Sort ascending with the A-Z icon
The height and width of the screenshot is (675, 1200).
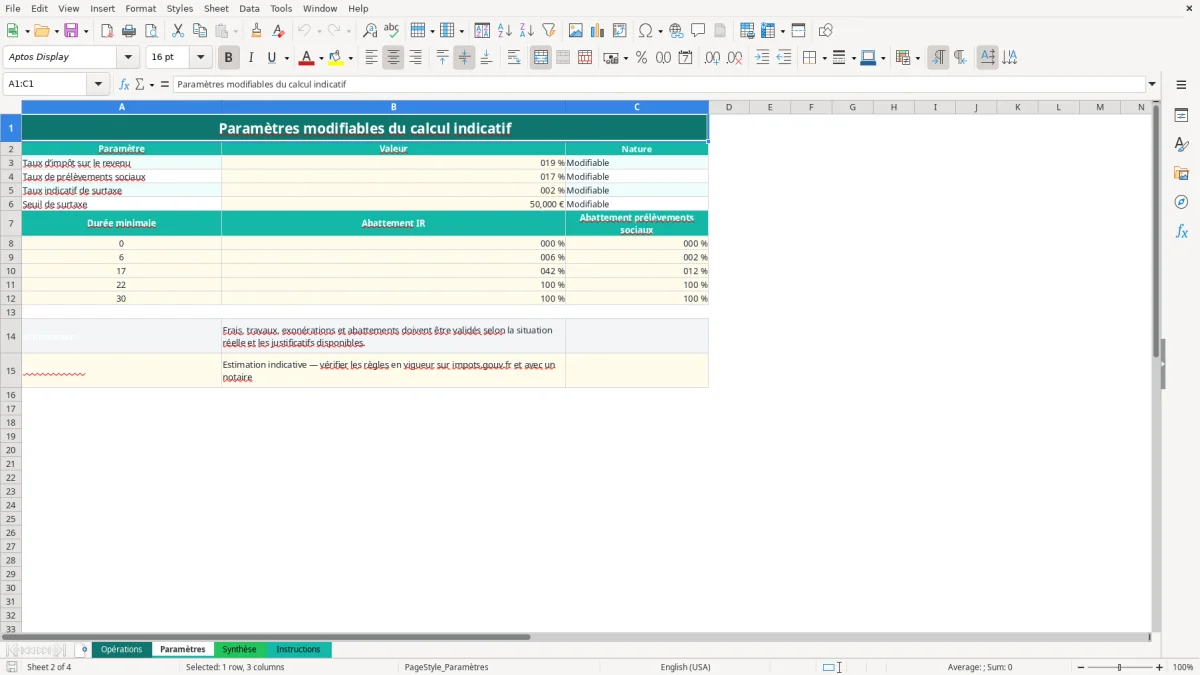click(x=505, y=31)
